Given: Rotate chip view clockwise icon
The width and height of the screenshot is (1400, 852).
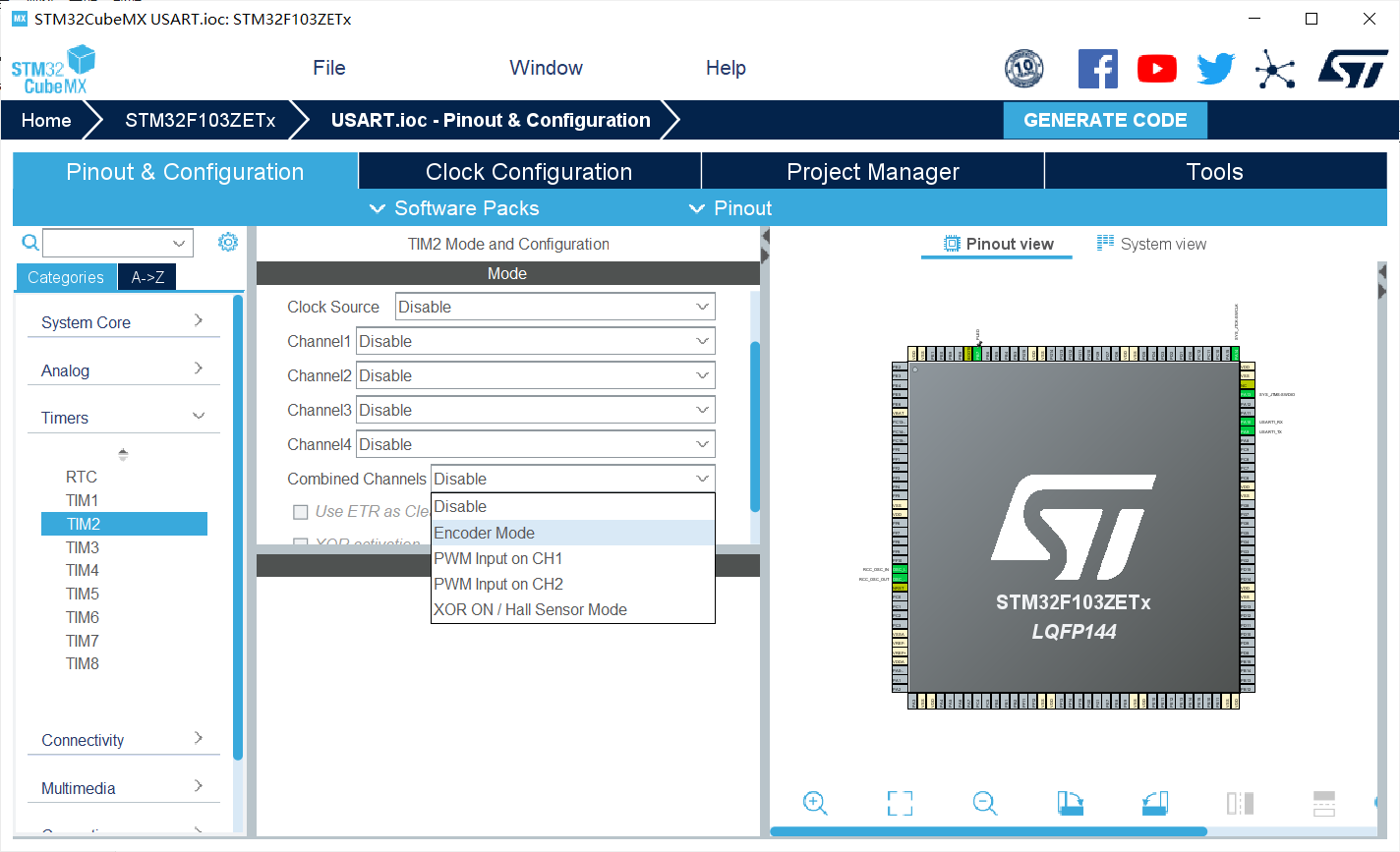Looking at the screenshot, I should click(1070, 803).
